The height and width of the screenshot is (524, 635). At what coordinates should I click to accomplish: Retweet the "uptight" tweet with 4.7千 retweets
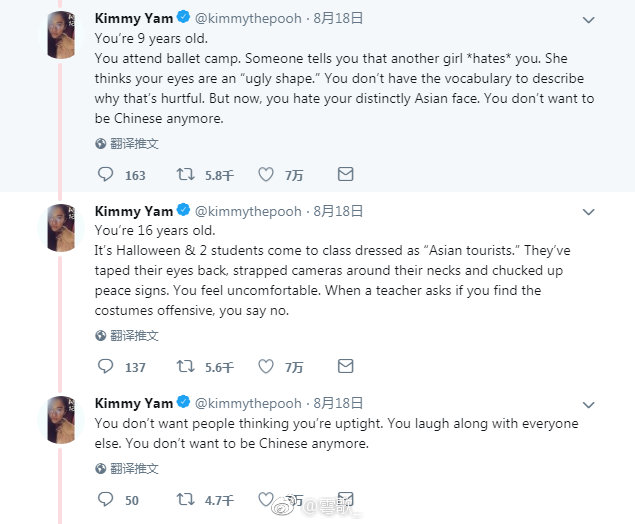point(186,499)
